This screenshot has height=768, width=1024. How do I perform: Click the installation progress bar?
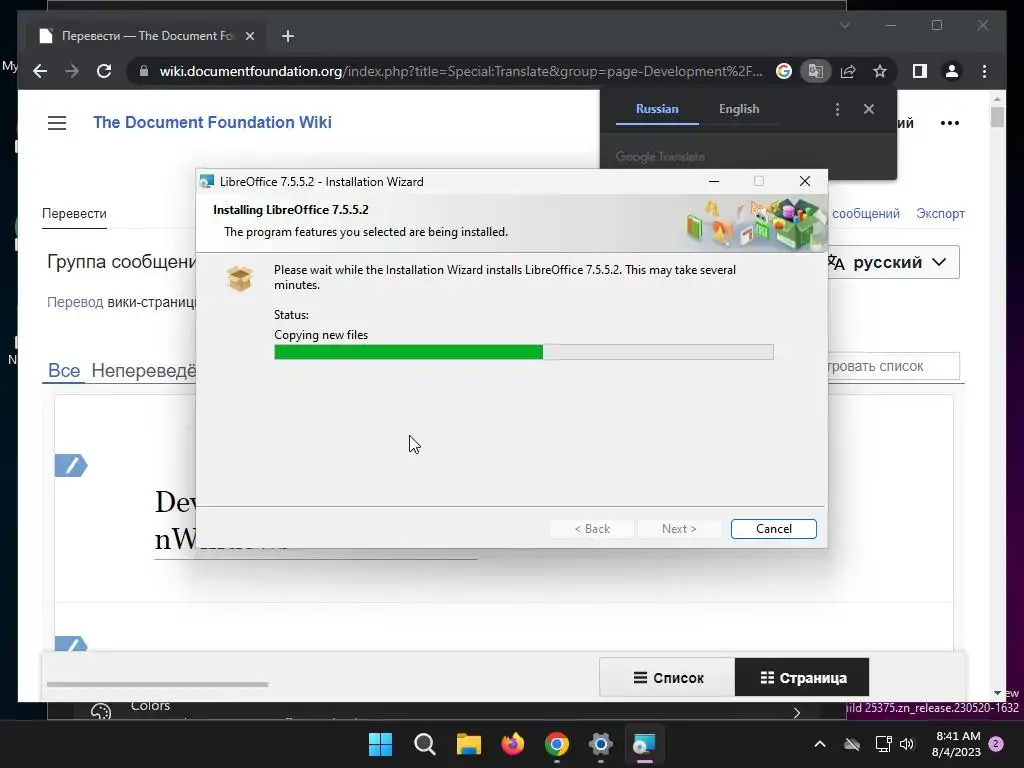pos(524,352)
